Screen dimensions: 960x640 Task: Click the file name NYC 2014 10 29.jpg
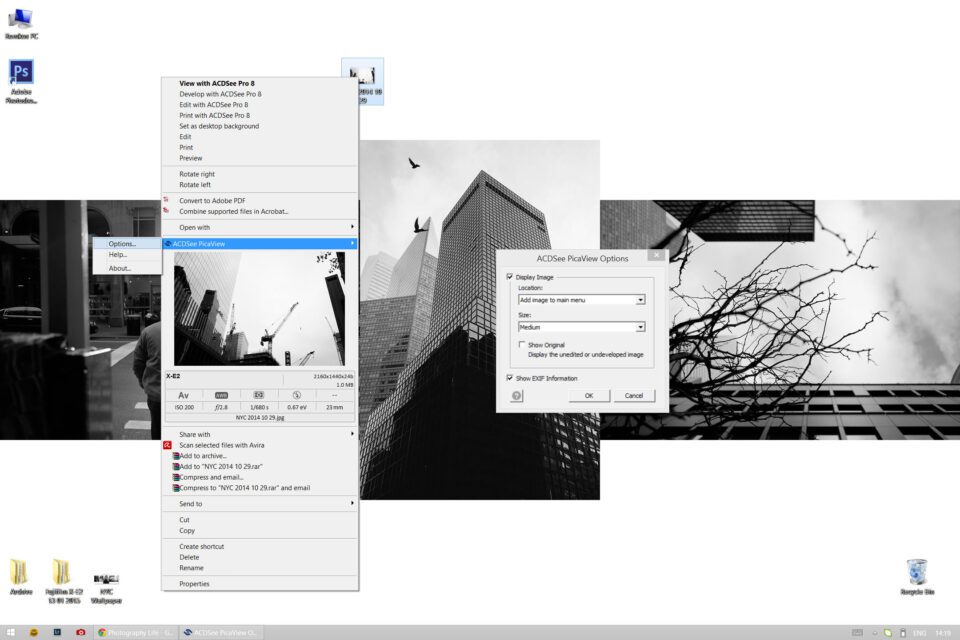[x=260, y=418]
